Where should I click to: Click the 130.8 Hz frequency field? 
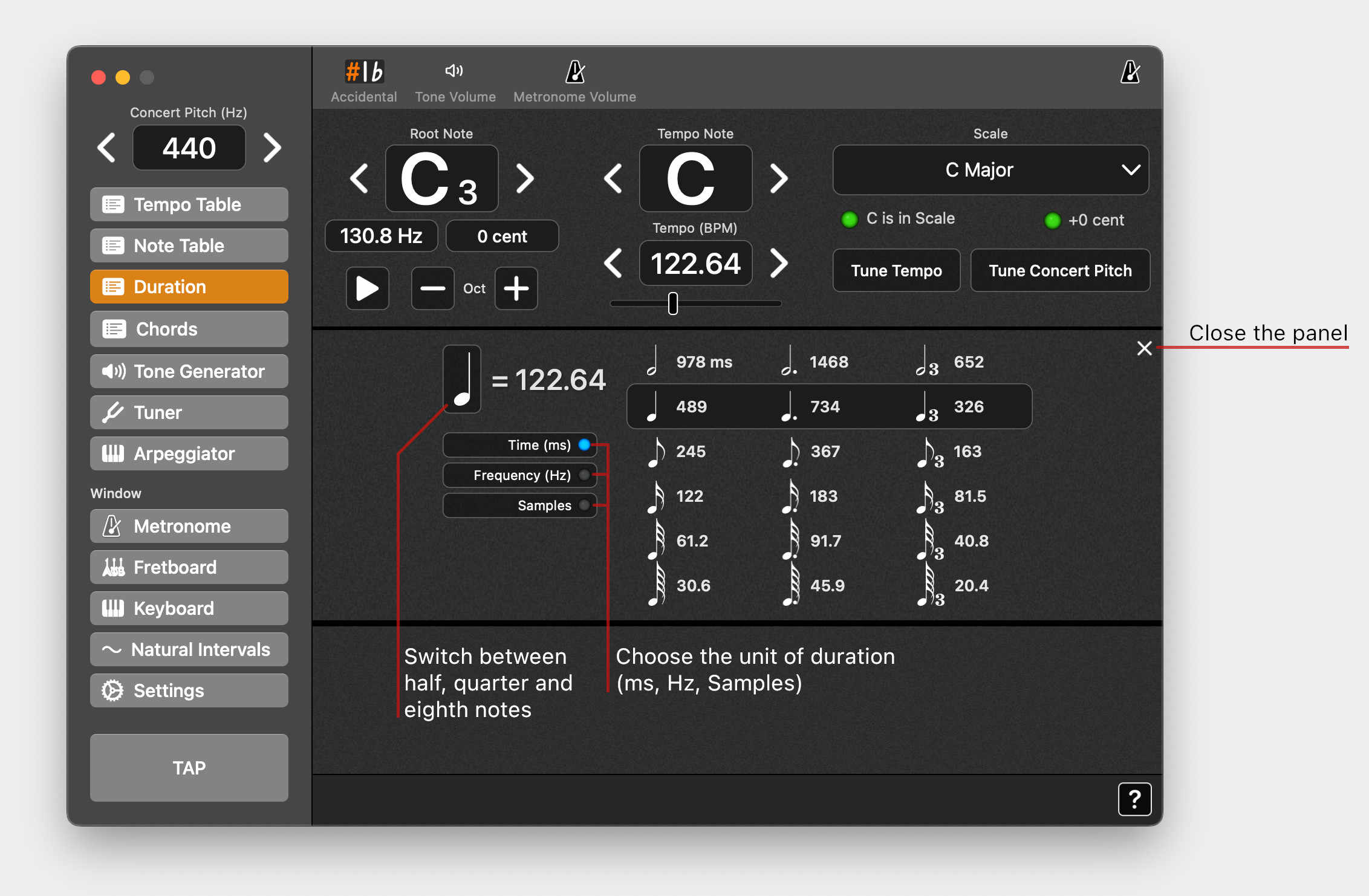point(382,236)
